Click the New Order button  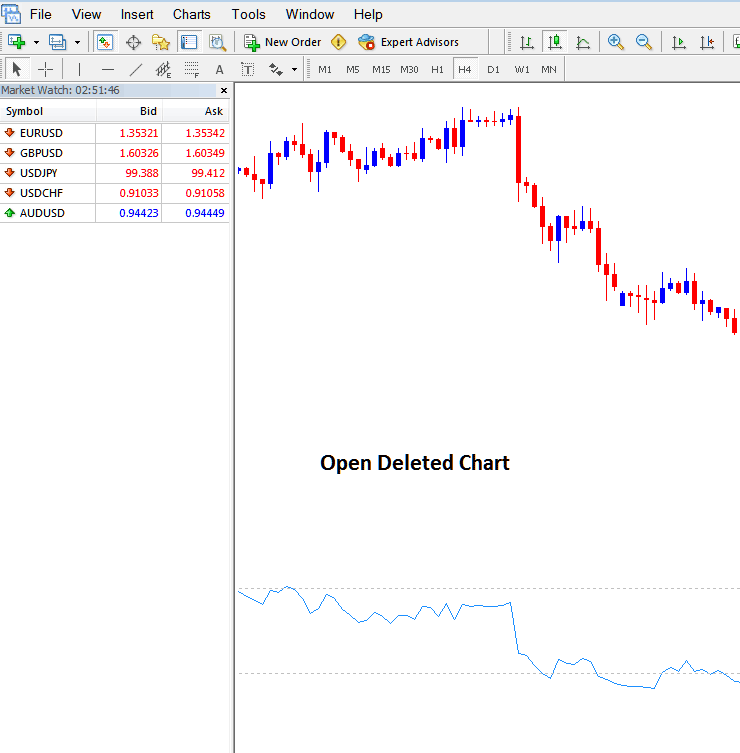click(283, 42)
